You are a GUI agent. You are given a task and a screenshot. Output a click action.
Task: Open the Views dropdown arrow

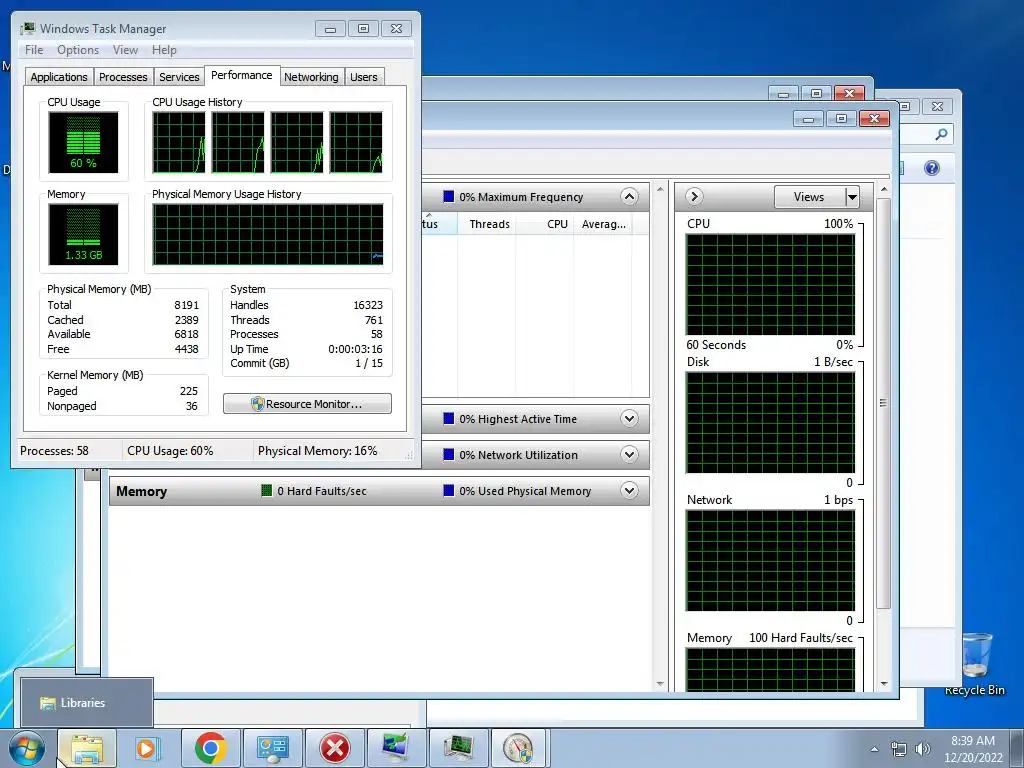pos(852,197)
